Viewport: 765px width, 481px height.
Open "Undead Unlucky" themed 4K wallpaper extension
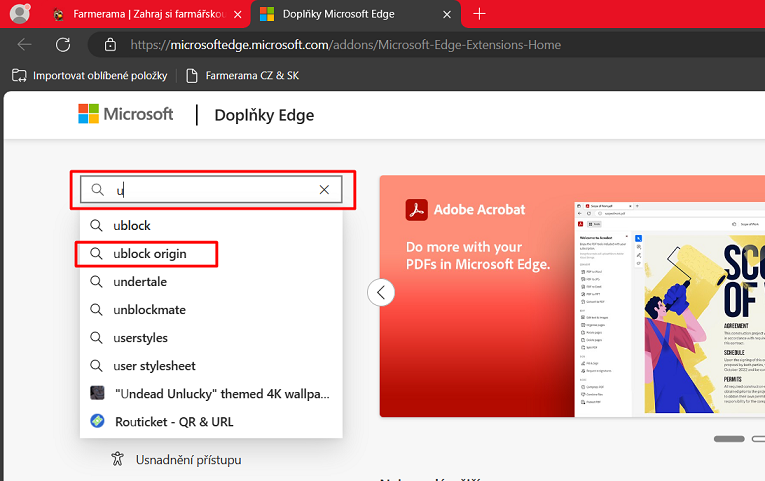(211, 394)
